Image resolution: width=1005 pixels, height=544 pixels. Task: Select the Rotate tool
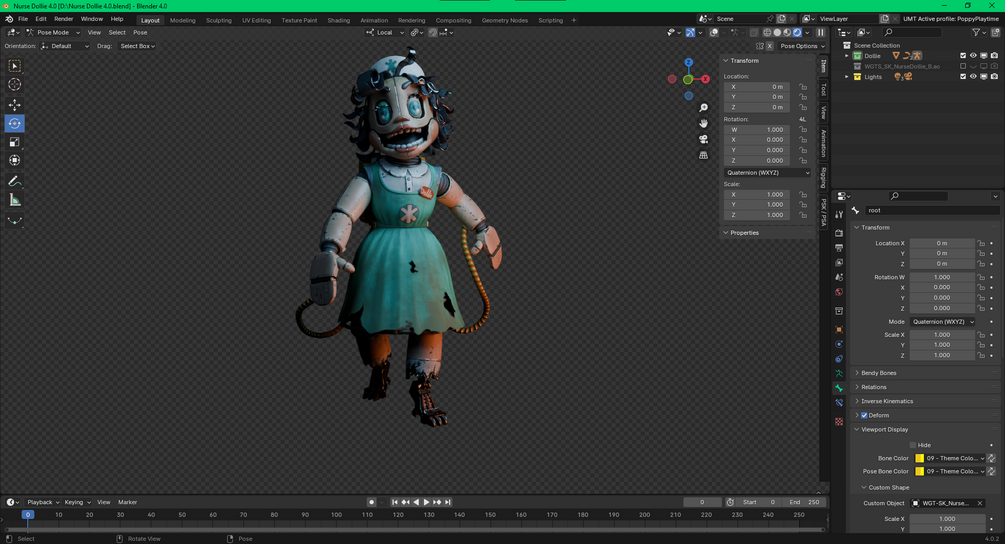(14, 123)
